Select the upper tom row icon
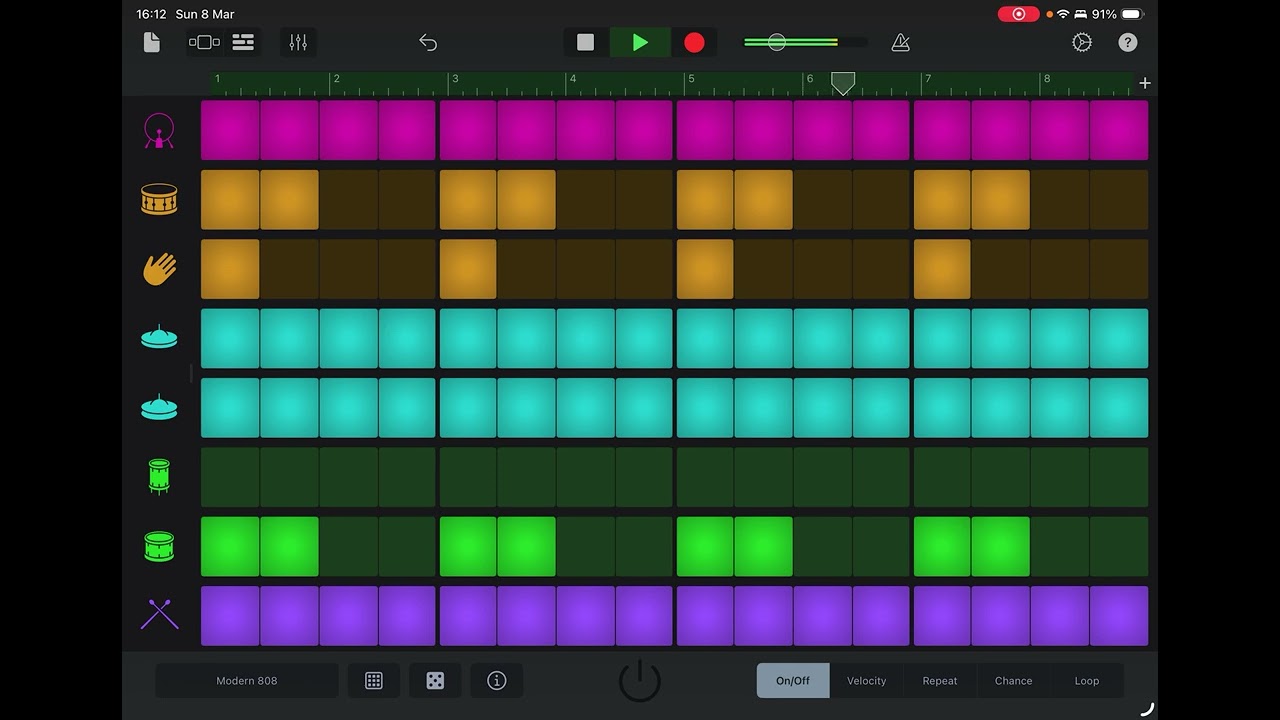Image resolution: width=1280 pixels, height=720 pixels. 159,476
